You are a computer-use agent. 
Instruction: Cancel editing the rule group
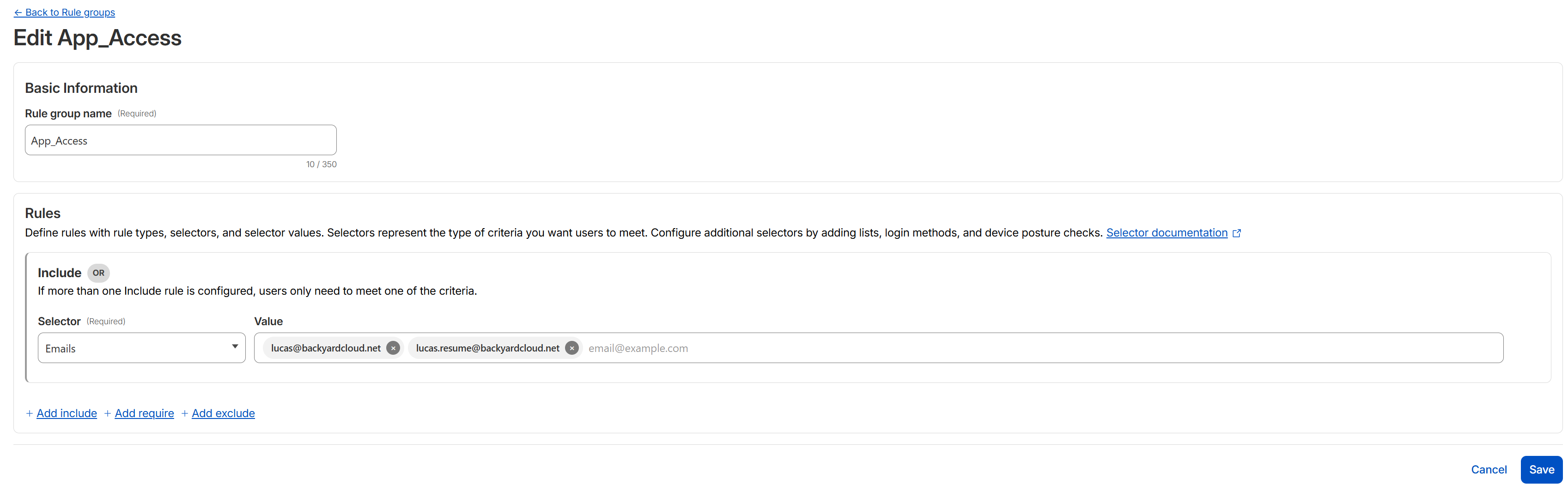[x=1488, y=470]
